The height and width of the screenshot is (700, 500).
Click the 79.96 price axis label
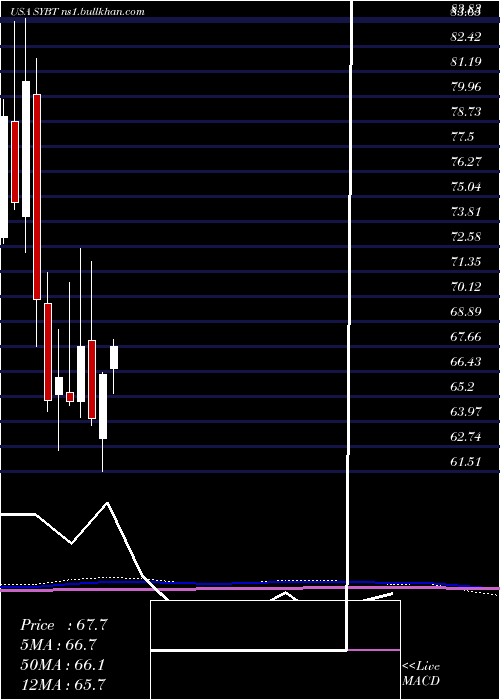point(466,87)
